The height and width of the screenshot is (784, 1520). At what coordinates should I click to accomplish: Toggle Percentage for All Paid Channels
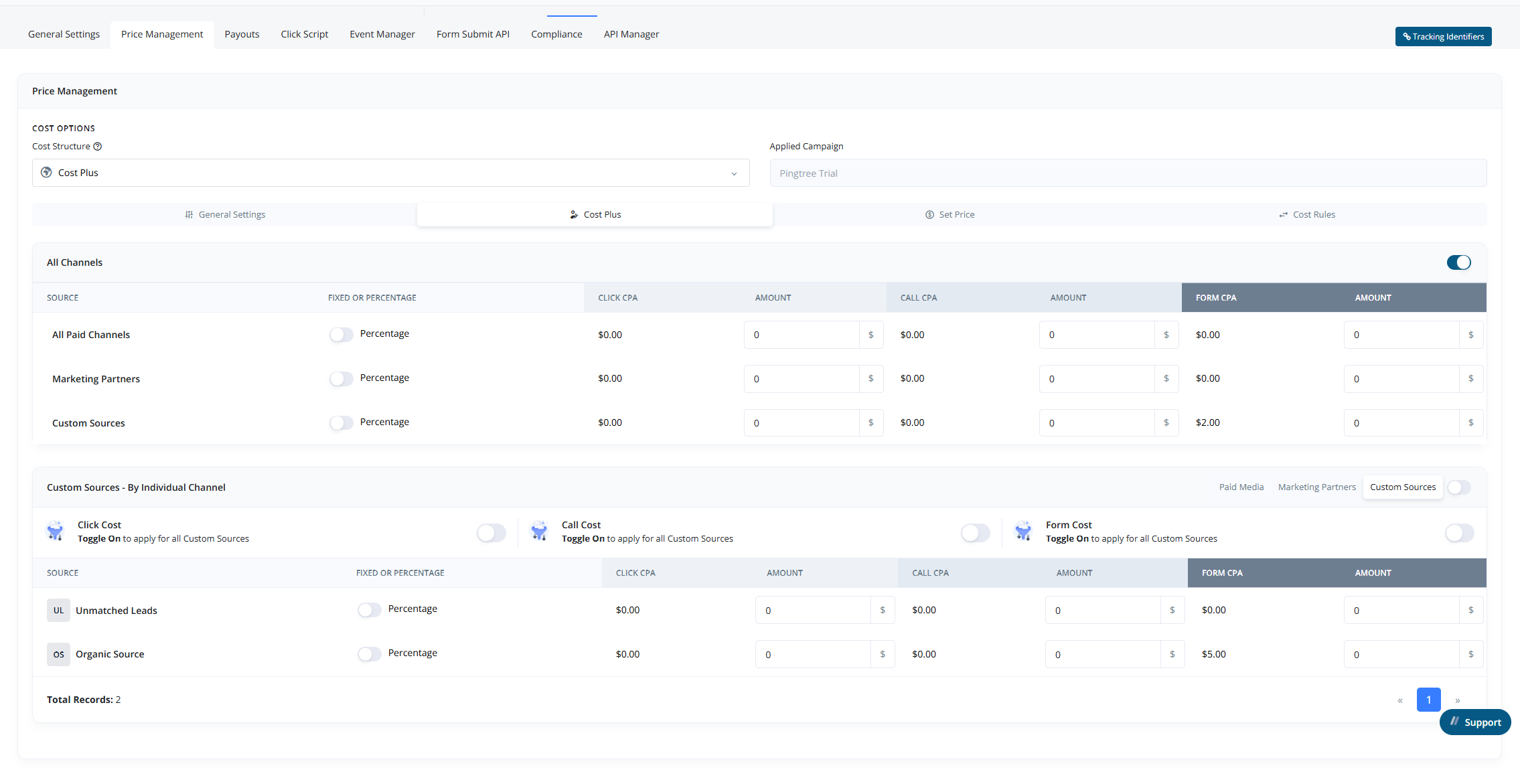point(341,335)
